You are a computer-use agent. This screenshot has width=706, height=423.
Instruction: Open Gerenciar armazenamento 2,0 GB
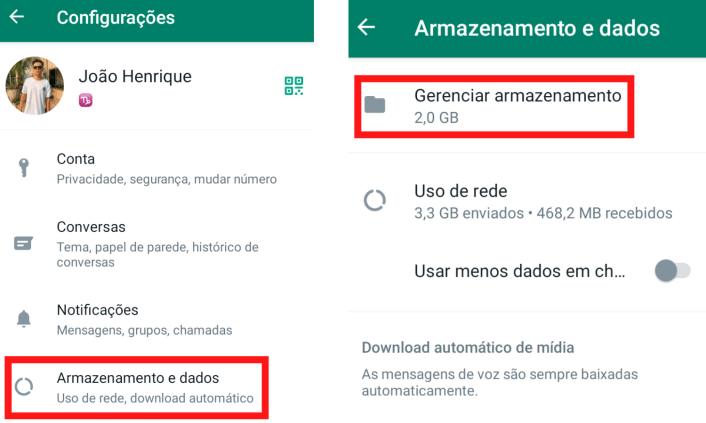(x=494, y=107)
